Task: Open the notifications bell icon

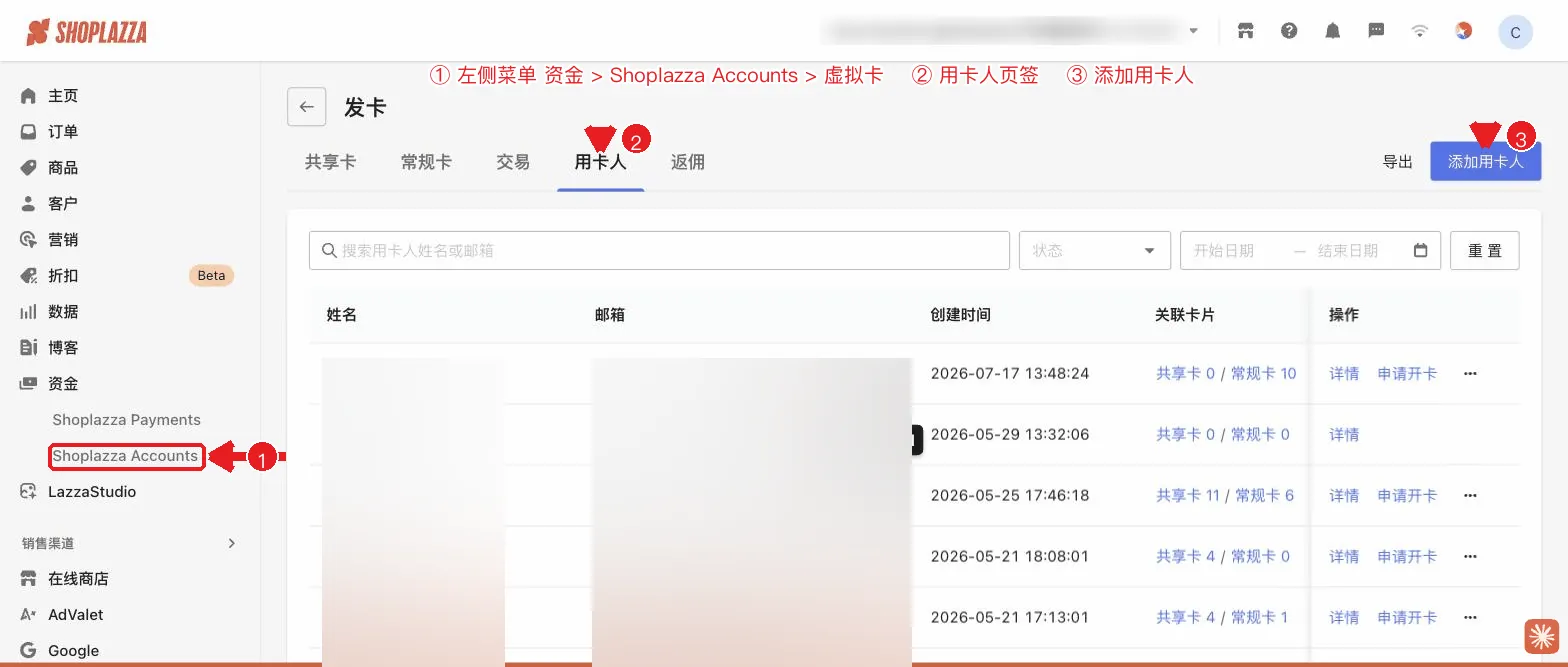Action: (1332, 30)
